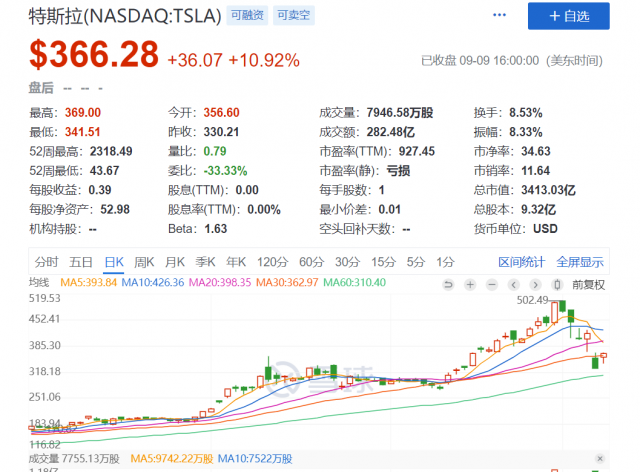
Task: Click the 市盈率(TTM) value 927.45
Action: click(x=416, y=151)
